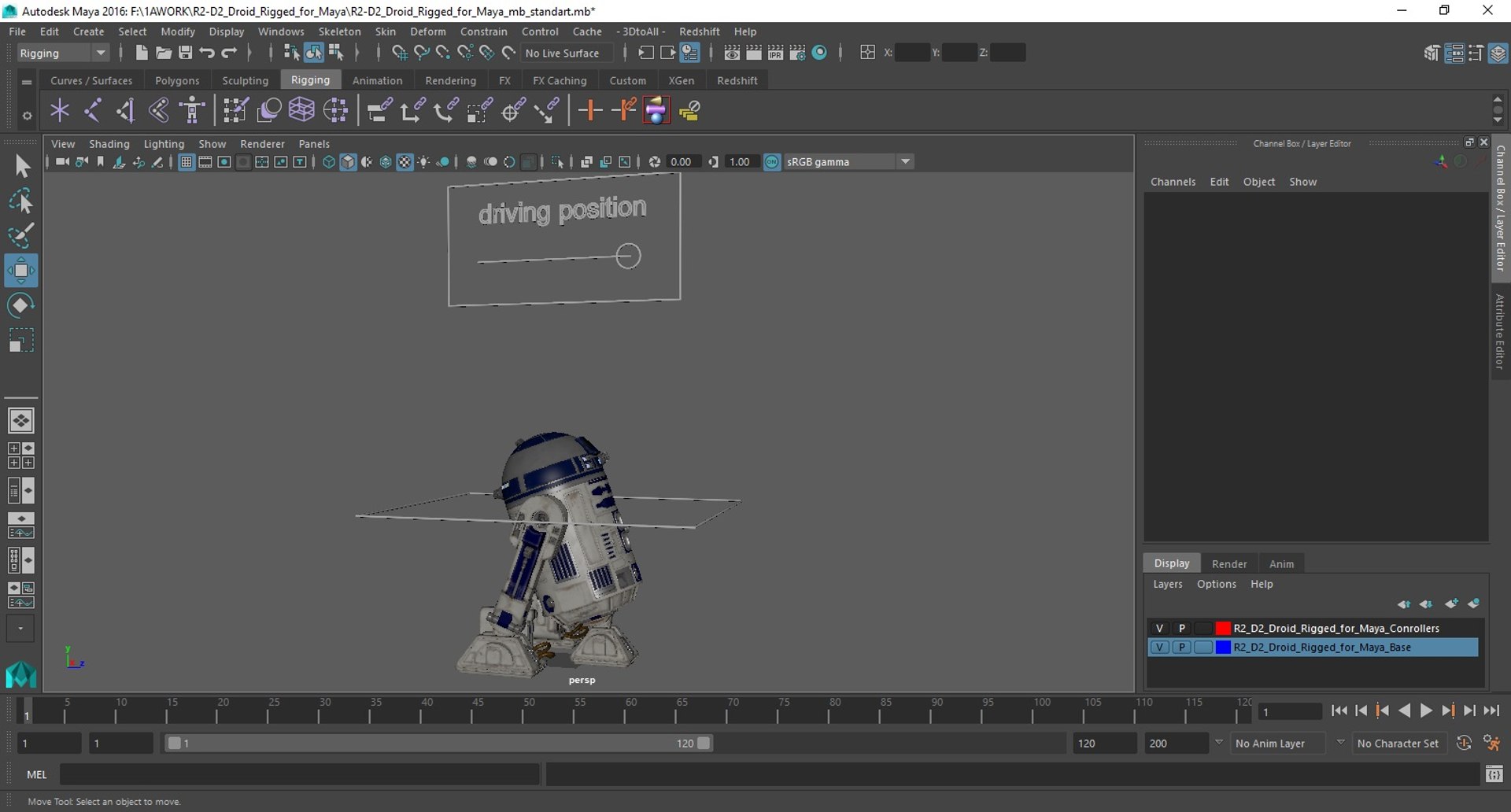Click the MEL command input line
Screen dimensions: 1511x812
click(299, 774)
